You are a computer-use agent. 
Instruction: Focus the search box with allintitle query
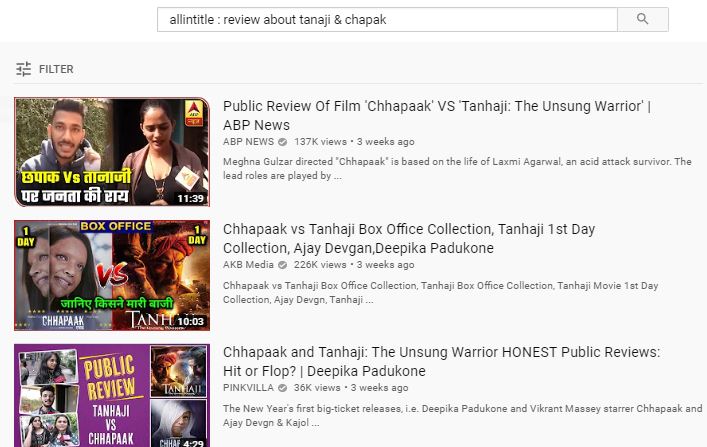click(x=387, y=19)
